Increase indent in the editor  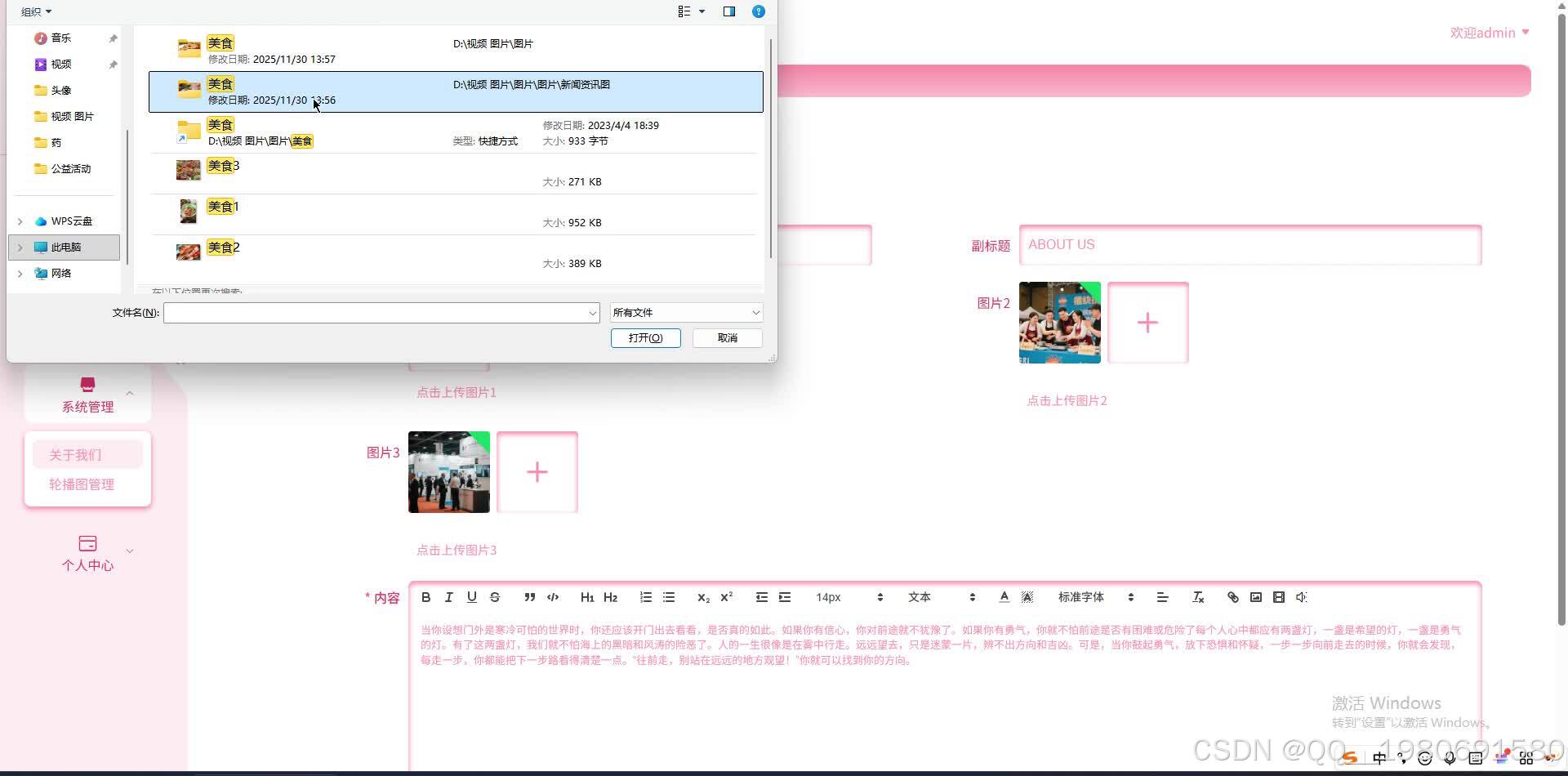784,597
